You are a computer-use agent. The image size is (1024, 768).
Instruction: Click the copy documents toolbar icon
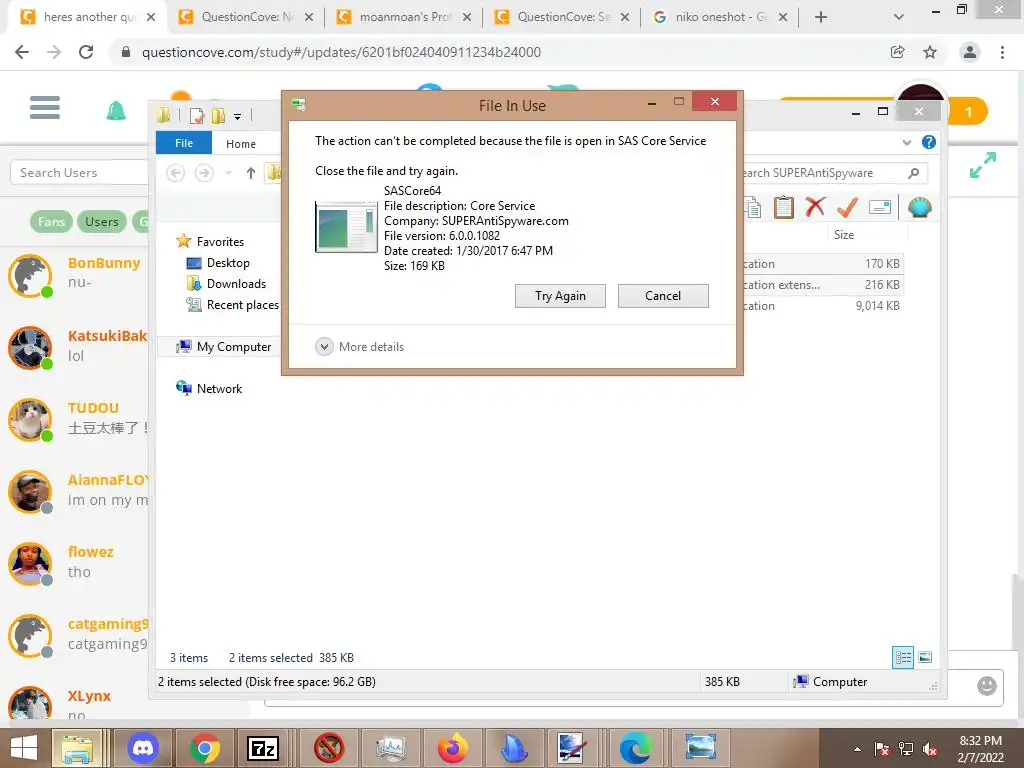[753, 208]
